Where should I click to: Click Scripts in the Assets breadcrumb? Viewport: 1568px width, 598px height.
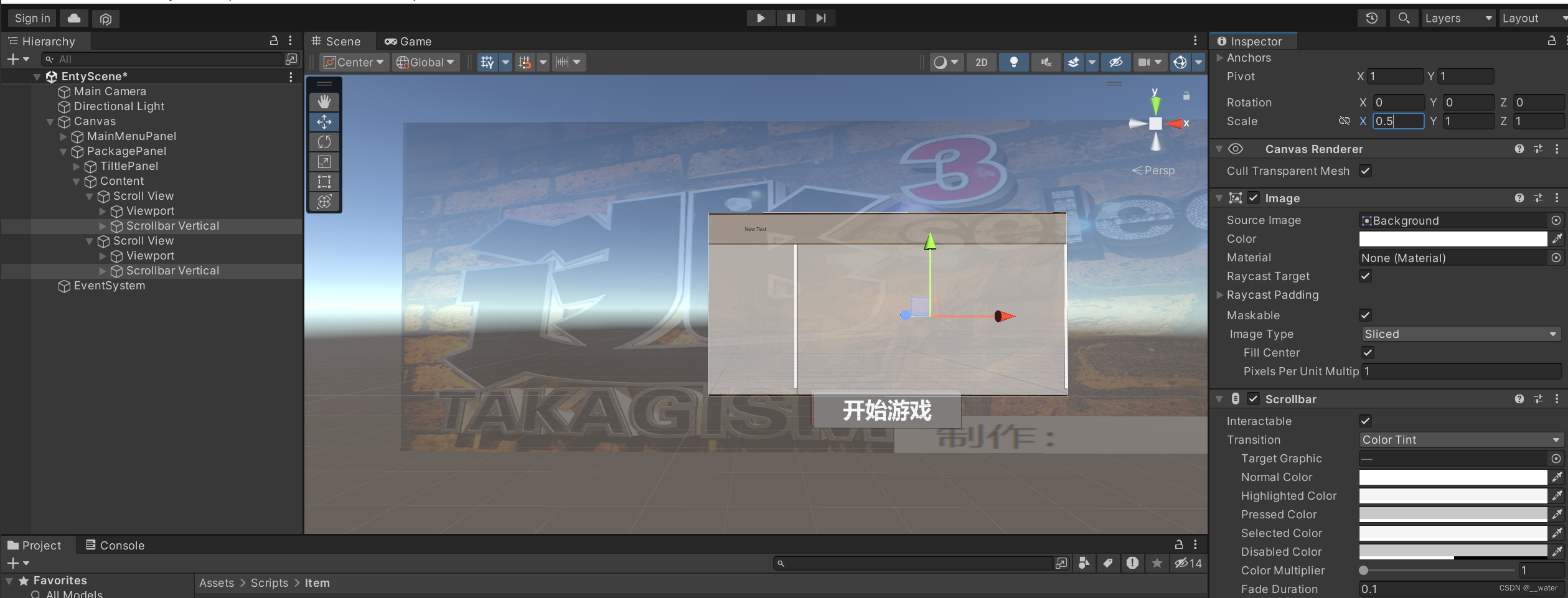click(270, 583)
